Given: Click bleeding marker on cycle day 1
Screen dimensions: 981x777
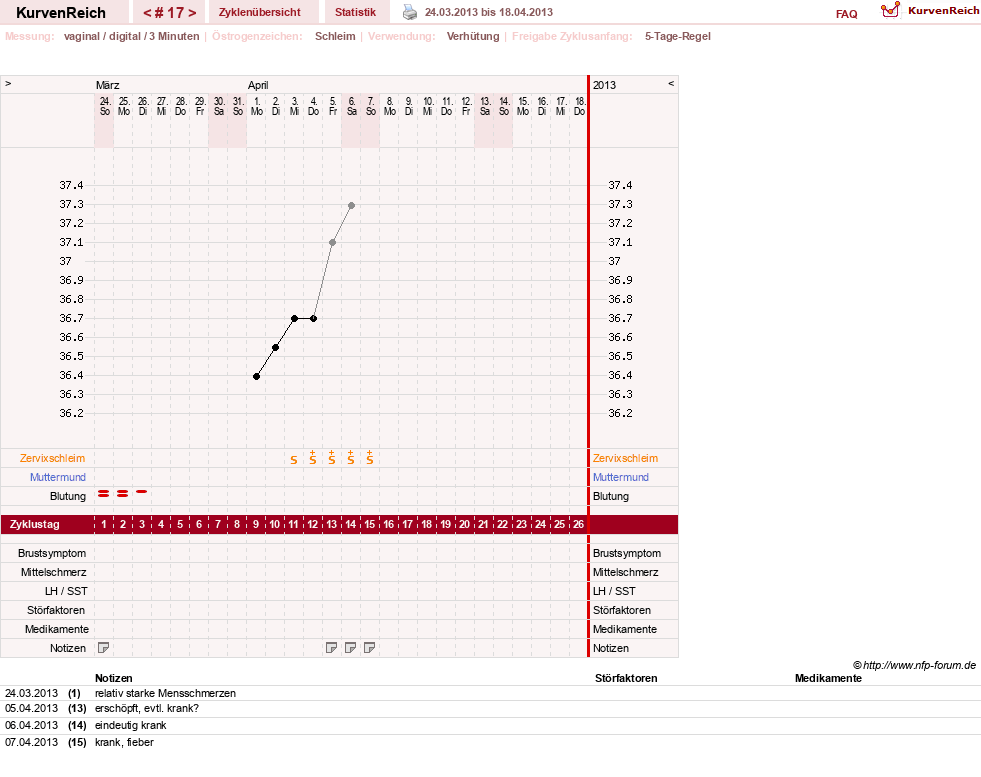Looking at the screenshot, I should (104, 494).
